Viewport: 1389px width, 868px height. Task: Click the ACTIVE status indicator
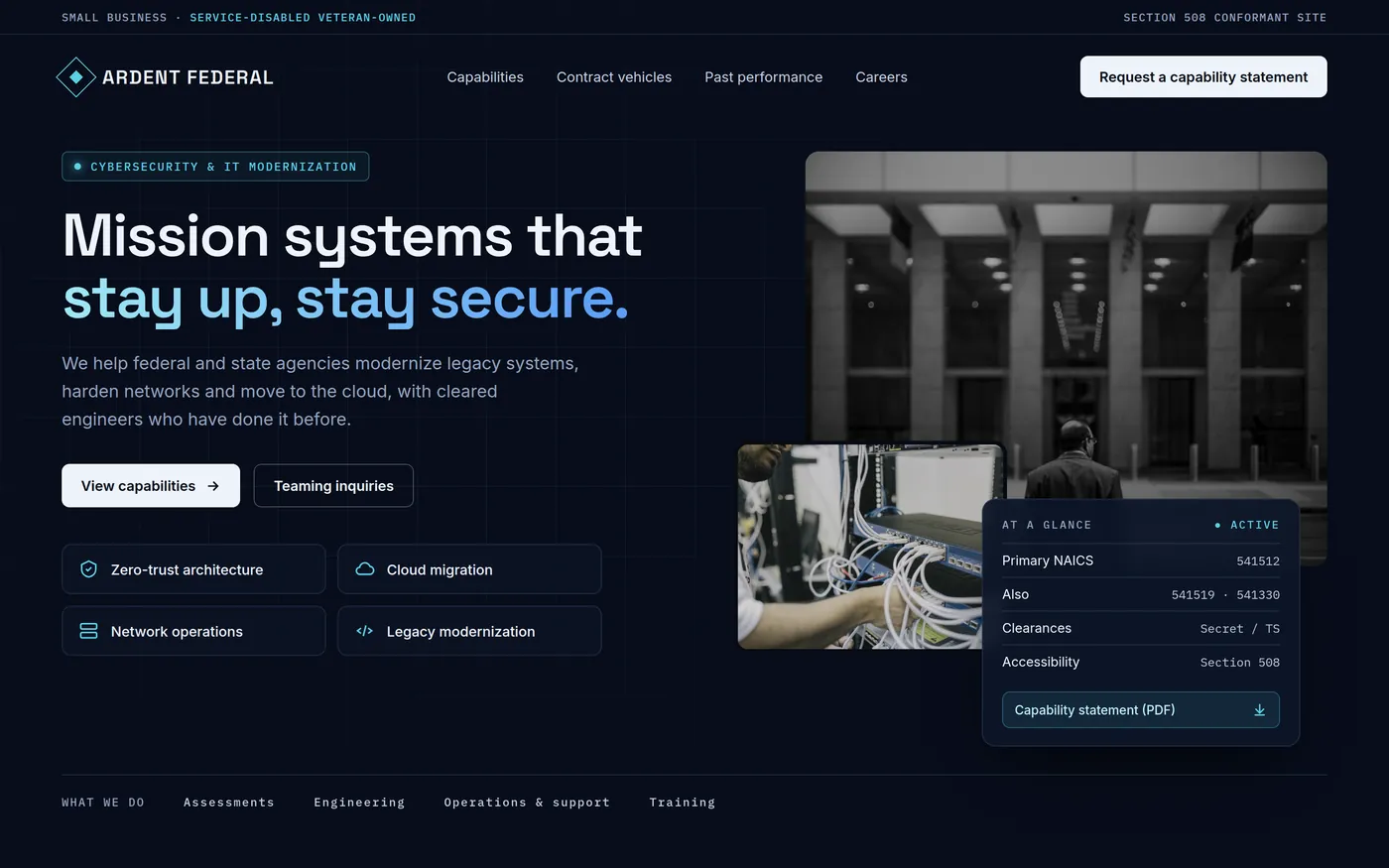(x=1247, y=525)
